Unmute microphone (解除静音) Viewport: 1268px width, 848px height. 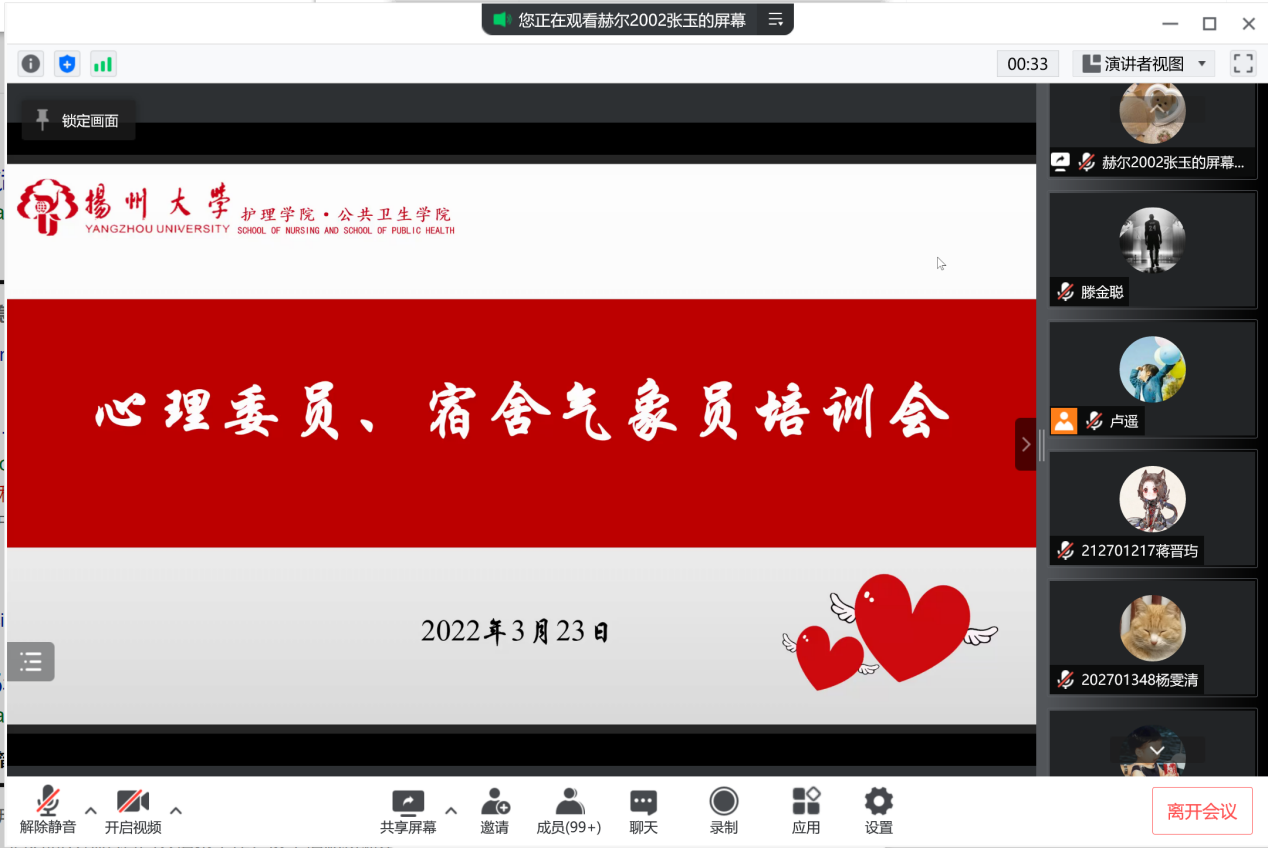[48, 811]
